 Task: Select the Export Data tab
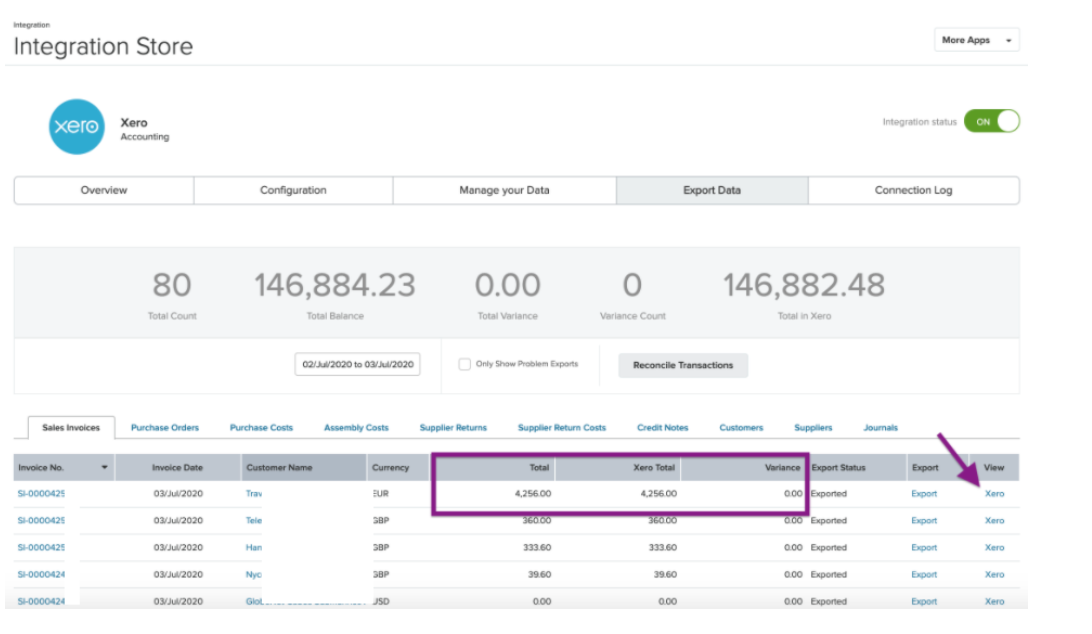[x=712, y=190]
